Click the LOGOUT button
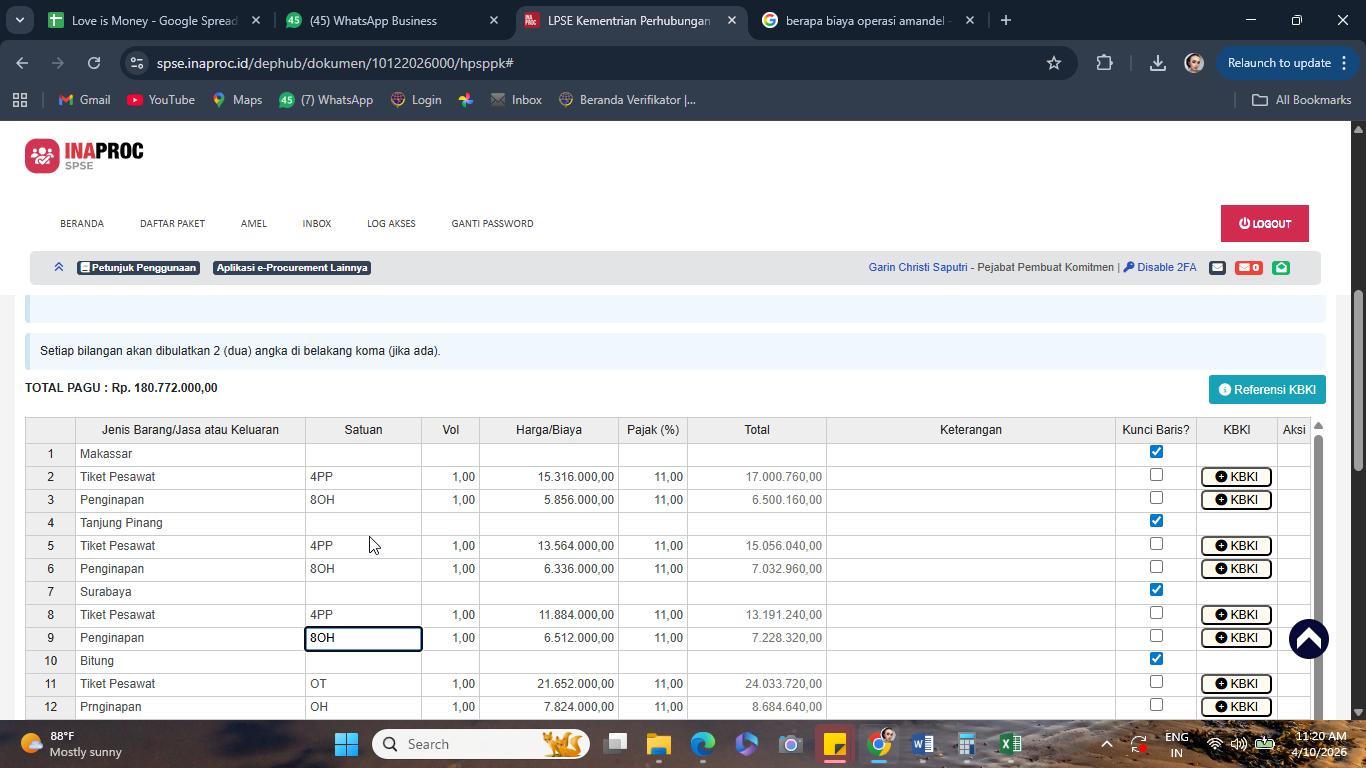The image size is (1366, 768). (x=1265, y=224)
